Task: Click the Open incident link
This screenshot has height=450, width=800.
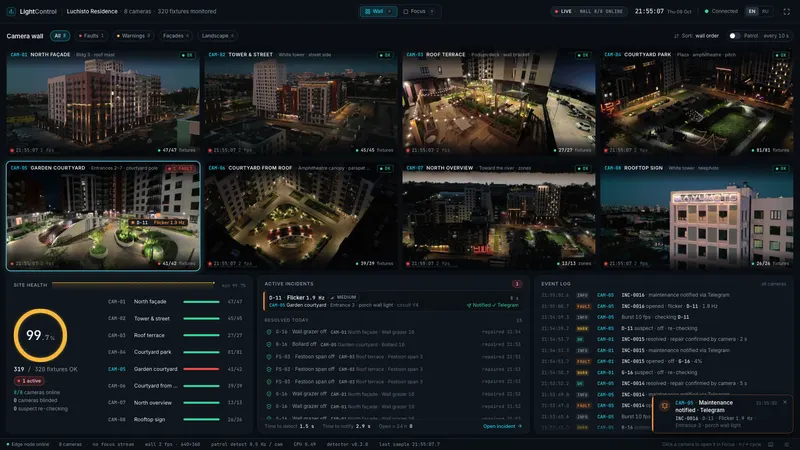Action: coord(502,426)
